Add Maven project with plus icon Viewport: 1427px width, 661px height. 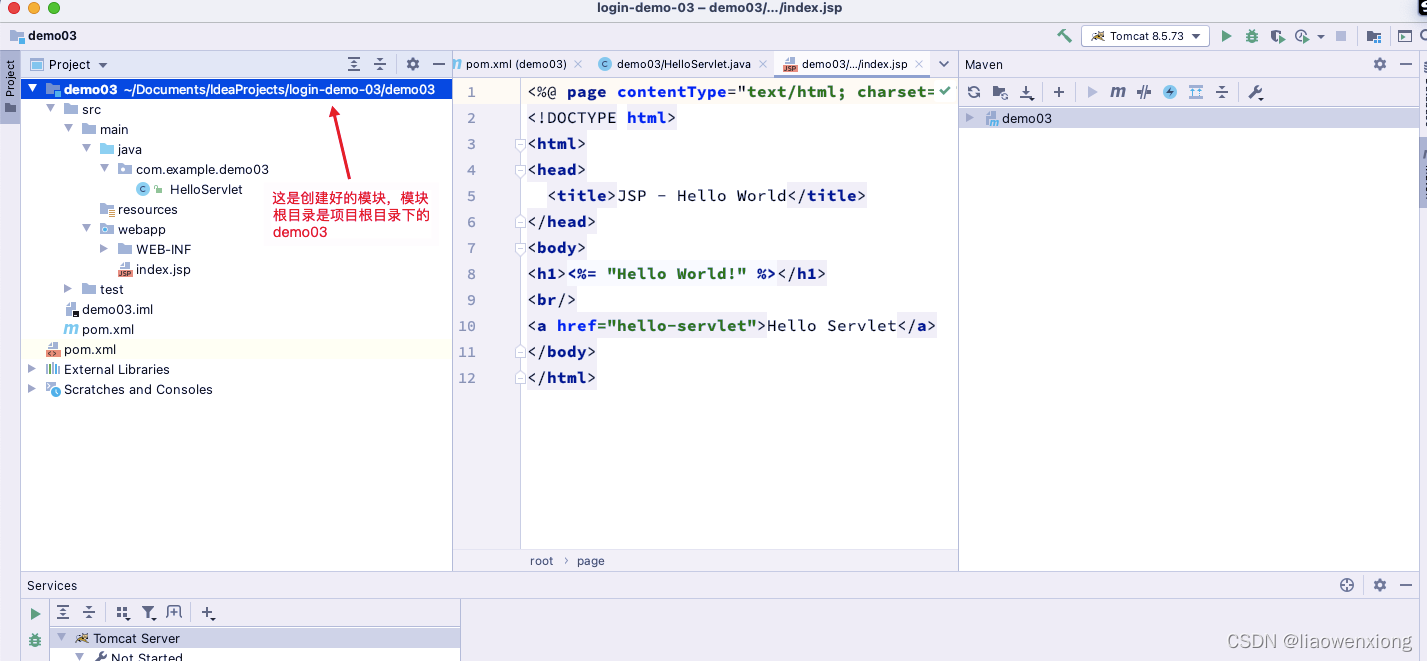coord(1059,92)
